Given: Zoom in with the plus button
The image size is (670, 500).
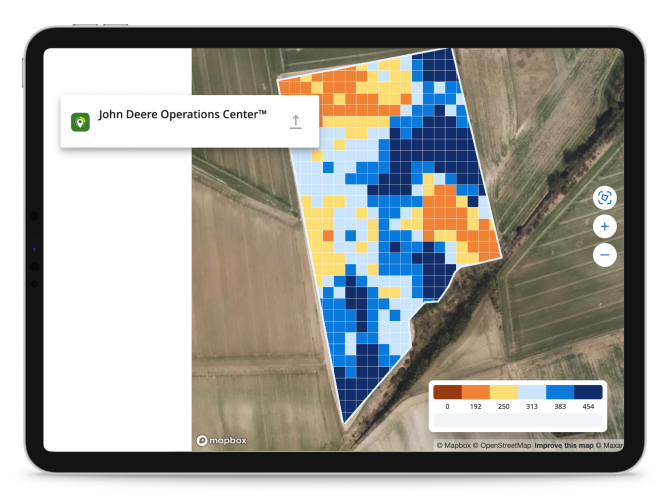Looking at the screenshot, I should point(604,227).
